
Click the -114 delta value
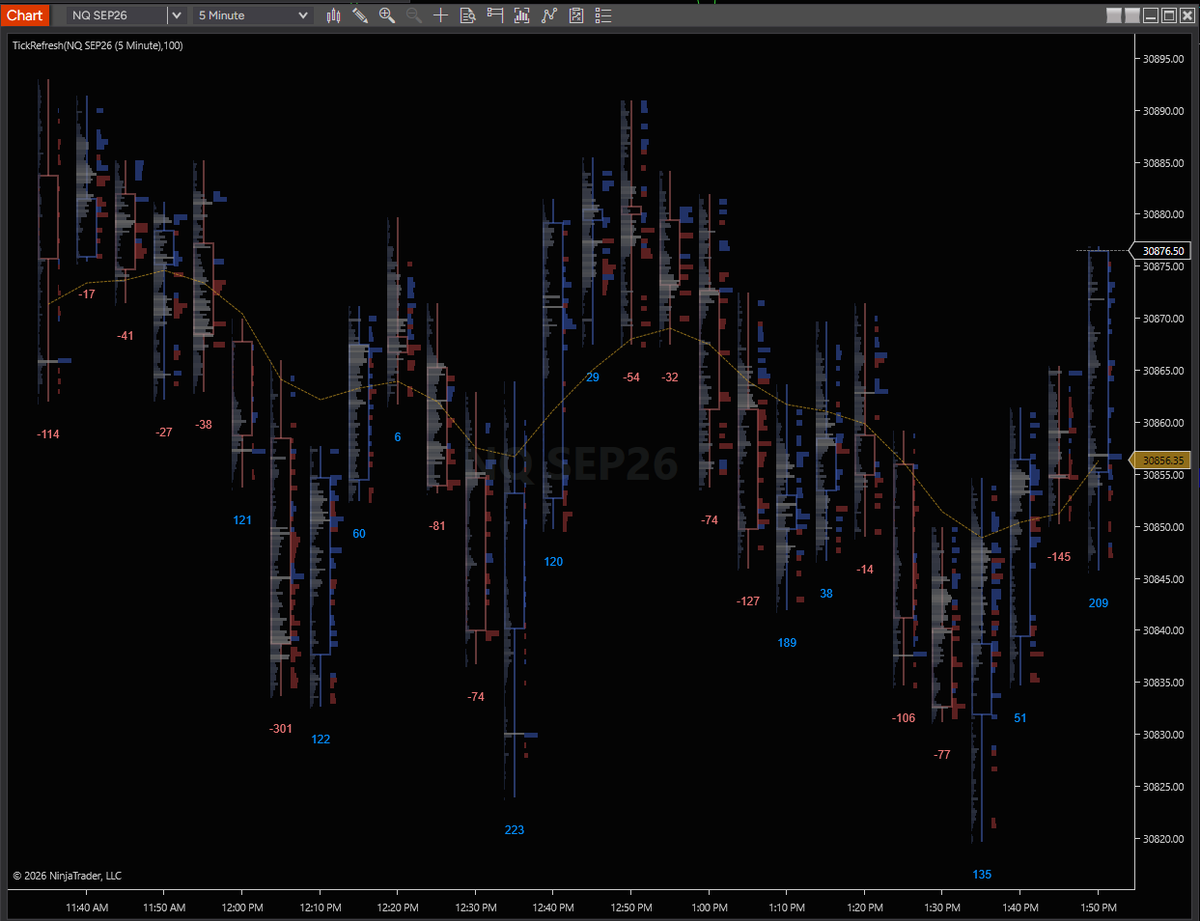(47, 434)
